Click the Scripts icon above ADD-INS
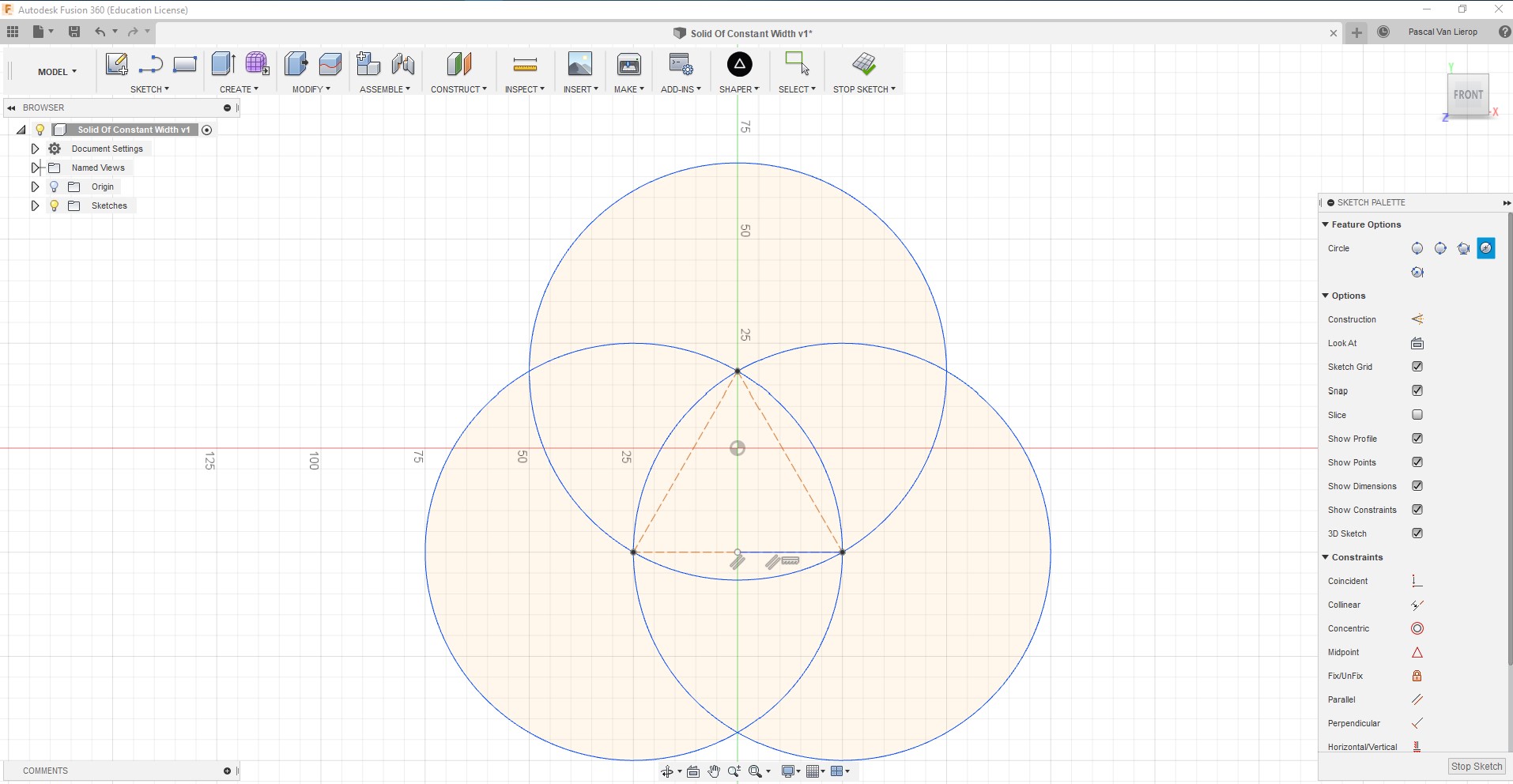Image resolution: width=1513 pixels, height=784 pixels. point(681,64)
